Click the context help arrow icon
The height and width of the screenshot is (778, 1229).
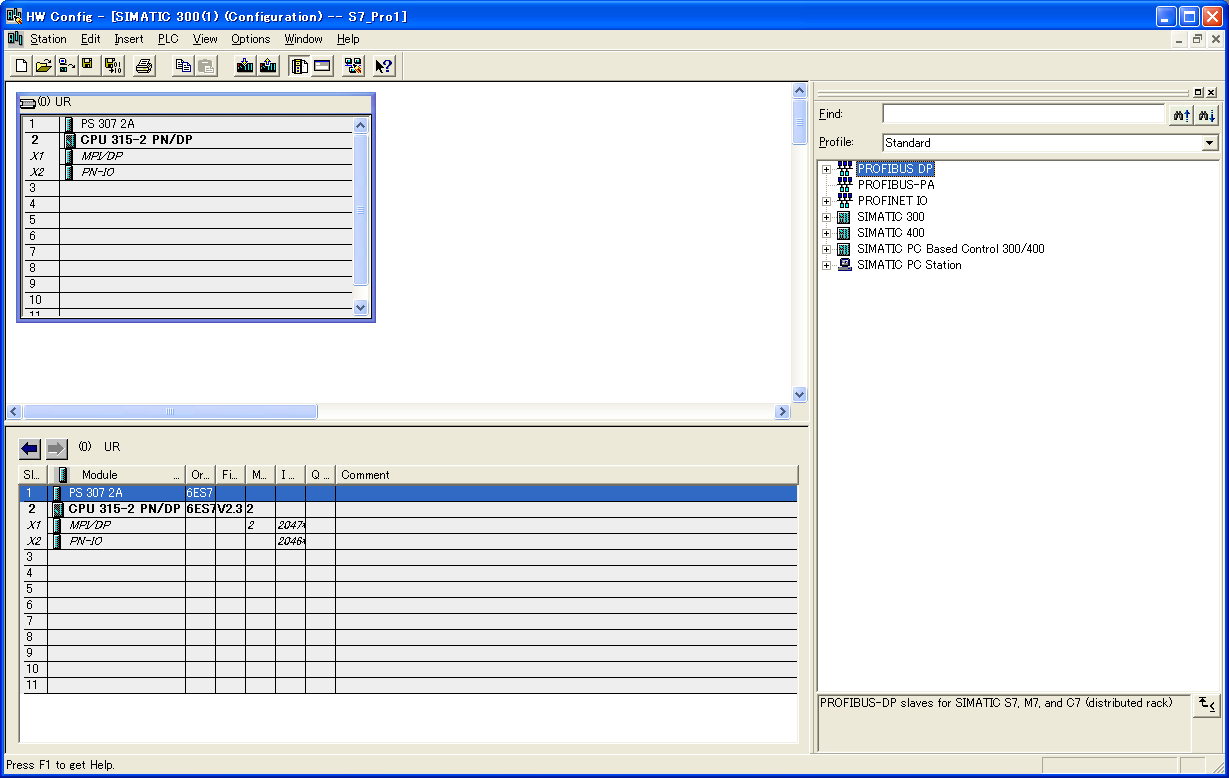tap(384, 66)
